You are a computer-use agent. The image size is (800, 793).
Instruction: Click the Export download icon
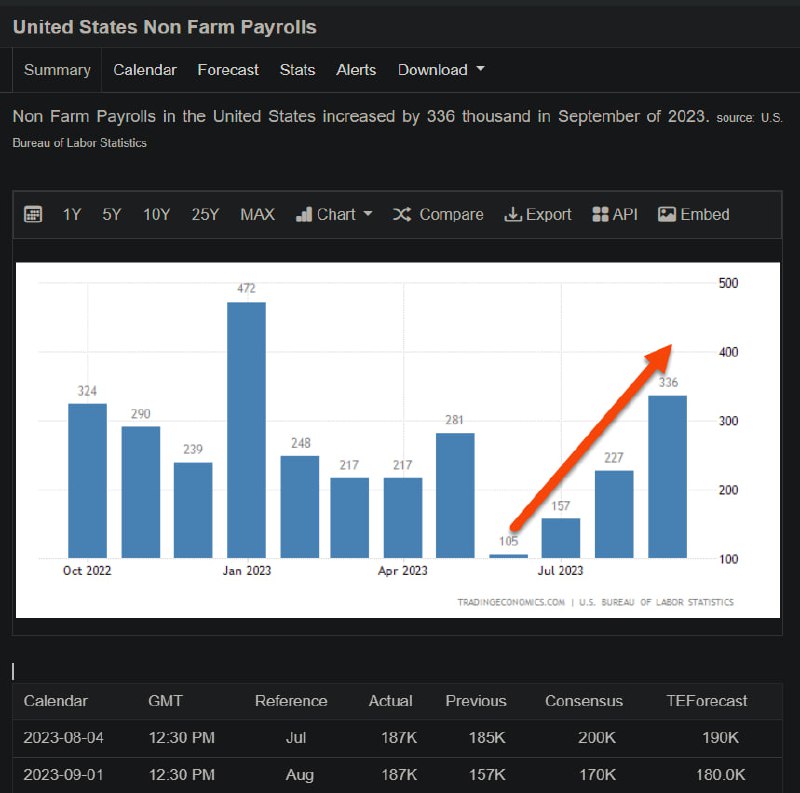[513, 215]
